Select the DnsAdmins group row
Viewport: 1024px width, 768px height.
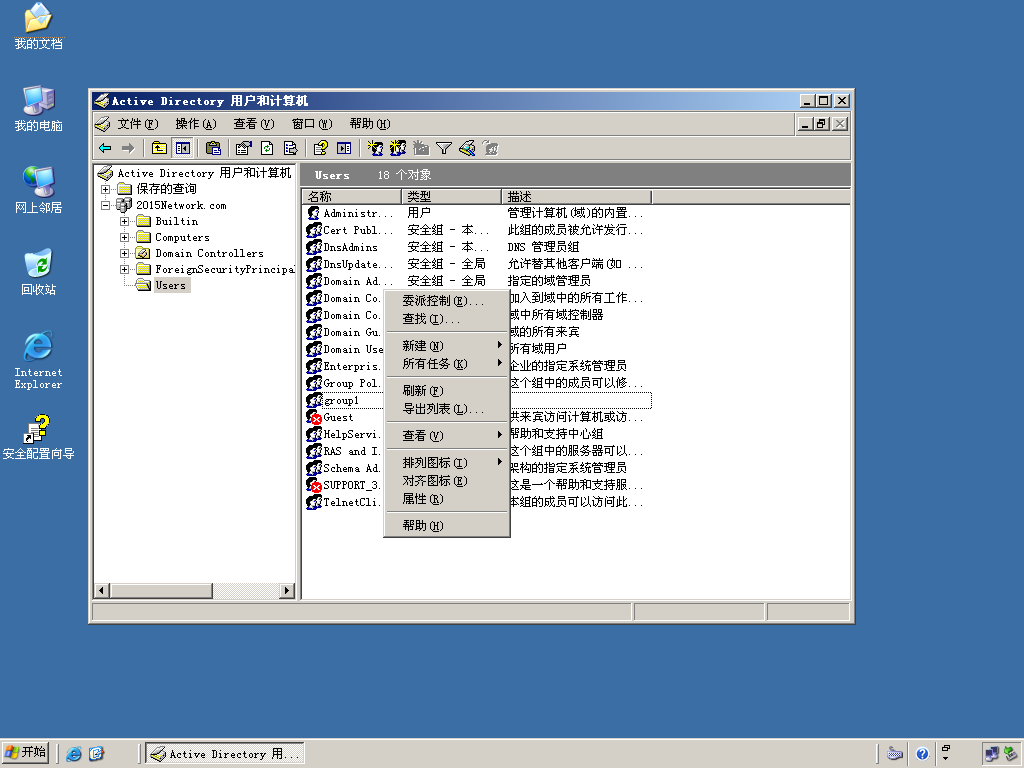coord(477,247)
